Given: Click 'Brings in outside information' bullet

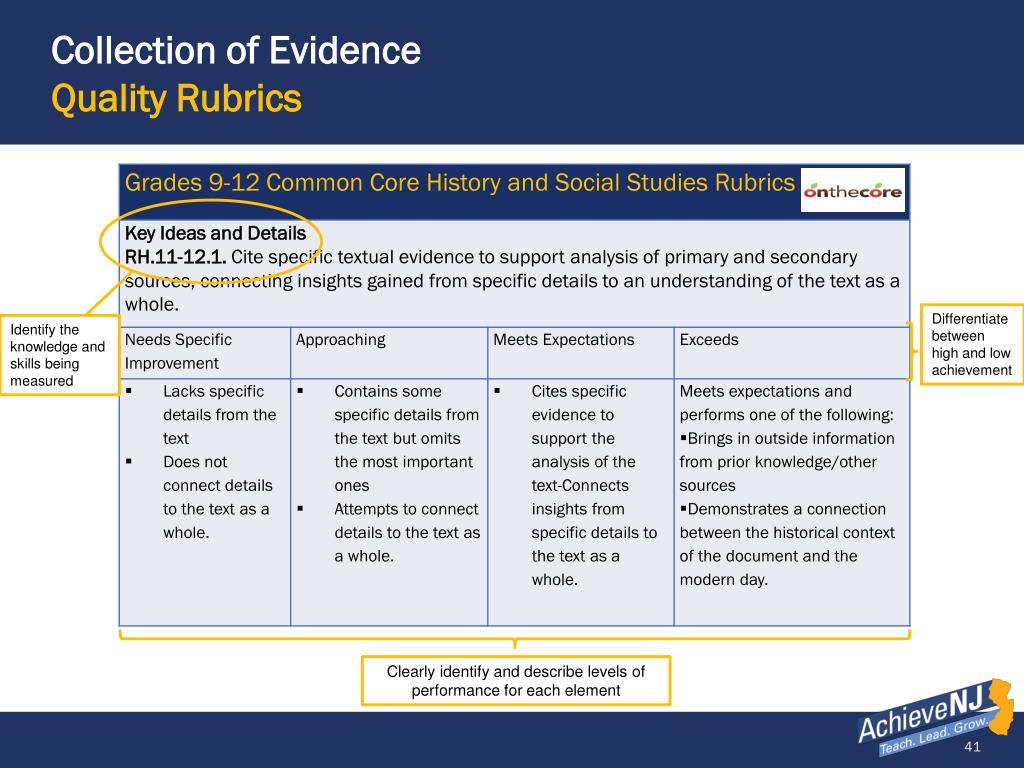Looking at the screenshot, I should 787,462.
